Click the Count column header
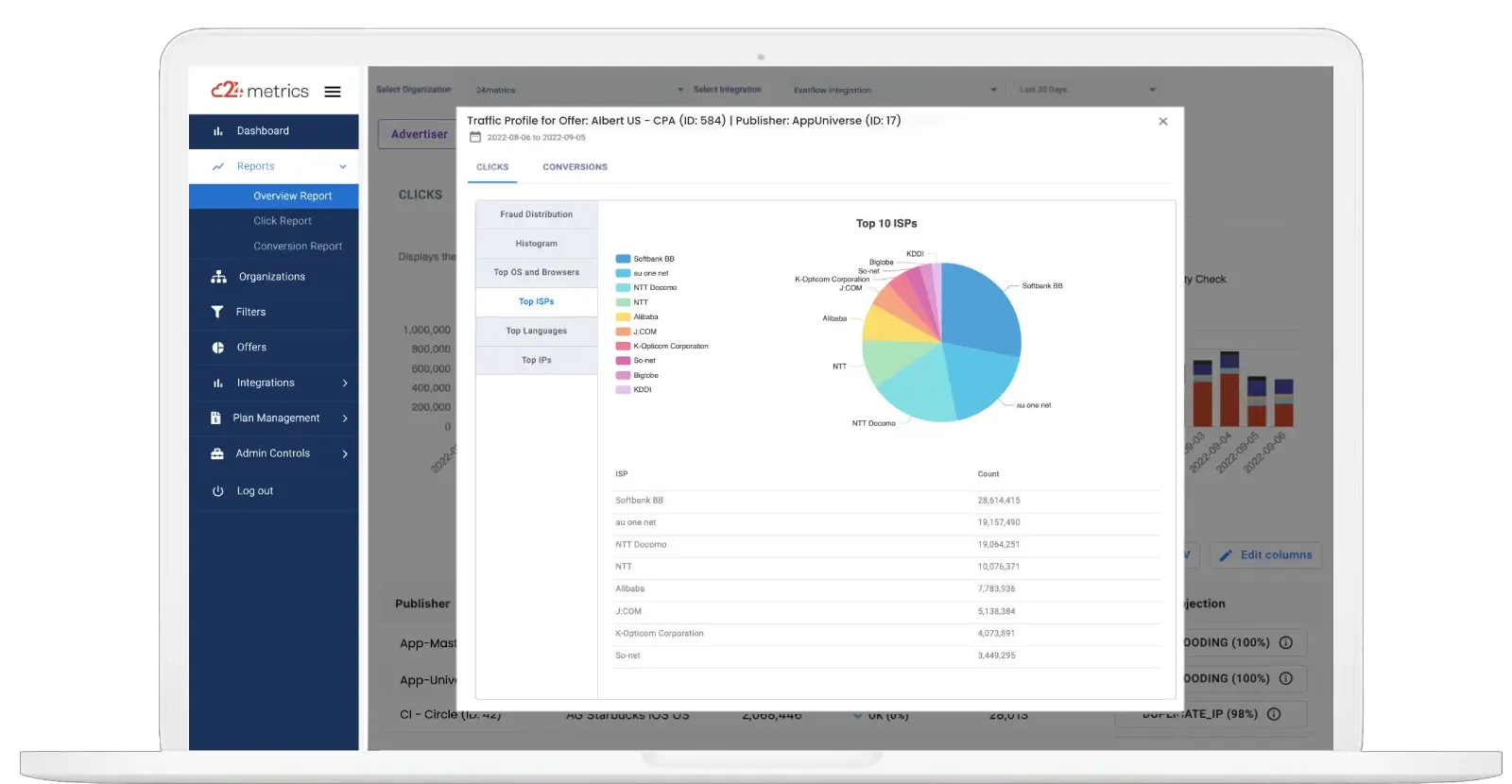This screenshot has width=1512, height=784. point(988,474)
